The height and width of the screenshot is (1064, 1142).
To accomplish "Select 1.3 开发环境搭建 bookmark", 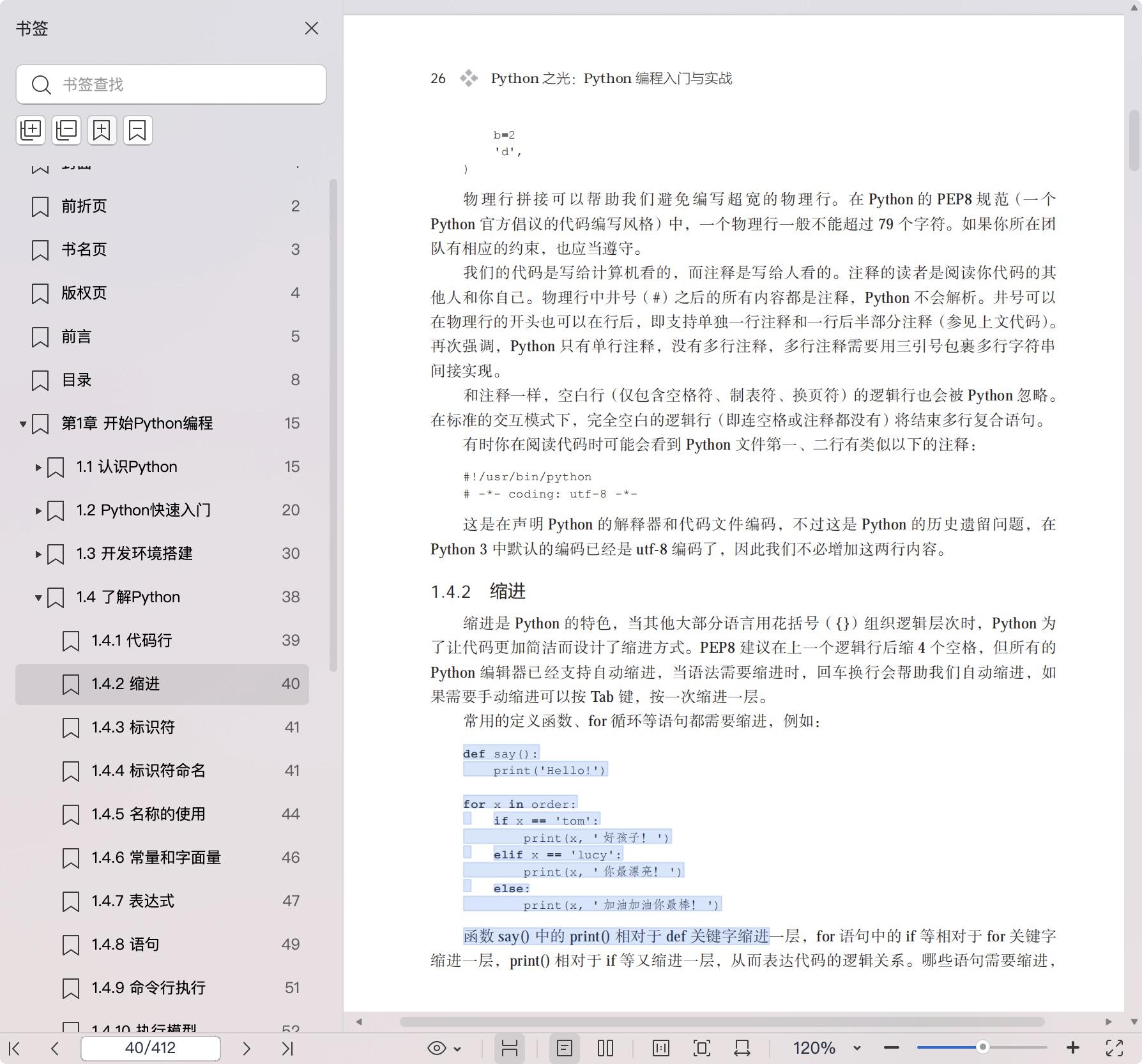I will [x=134, y=554].
